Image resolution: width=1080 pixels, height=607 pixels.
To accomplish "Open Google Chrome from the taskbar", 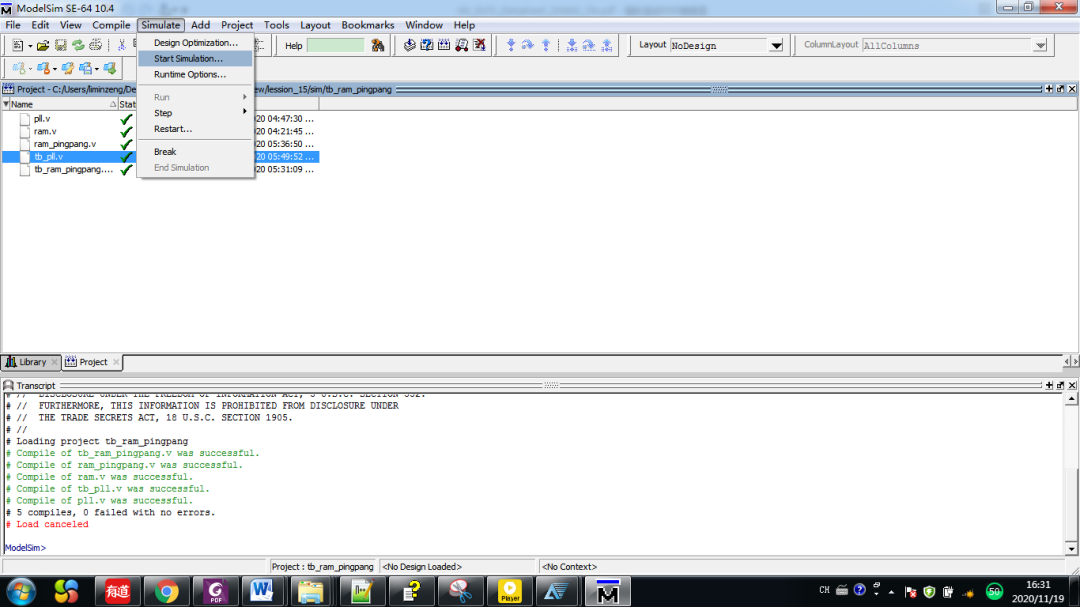I will [x=166, y=591].
